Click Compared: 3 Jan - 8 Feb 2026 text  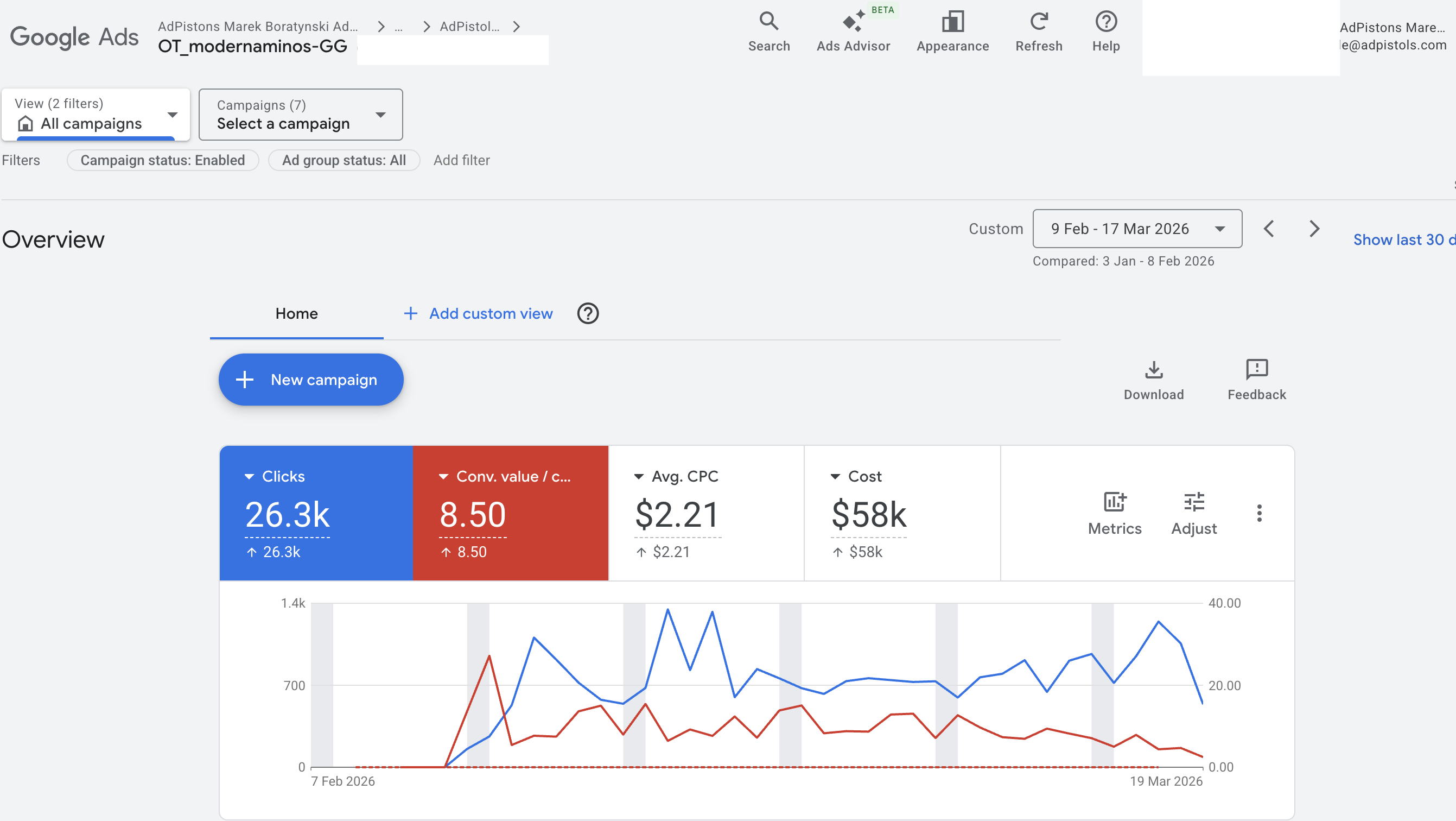pyautogui.click(x=1123, y=261)
